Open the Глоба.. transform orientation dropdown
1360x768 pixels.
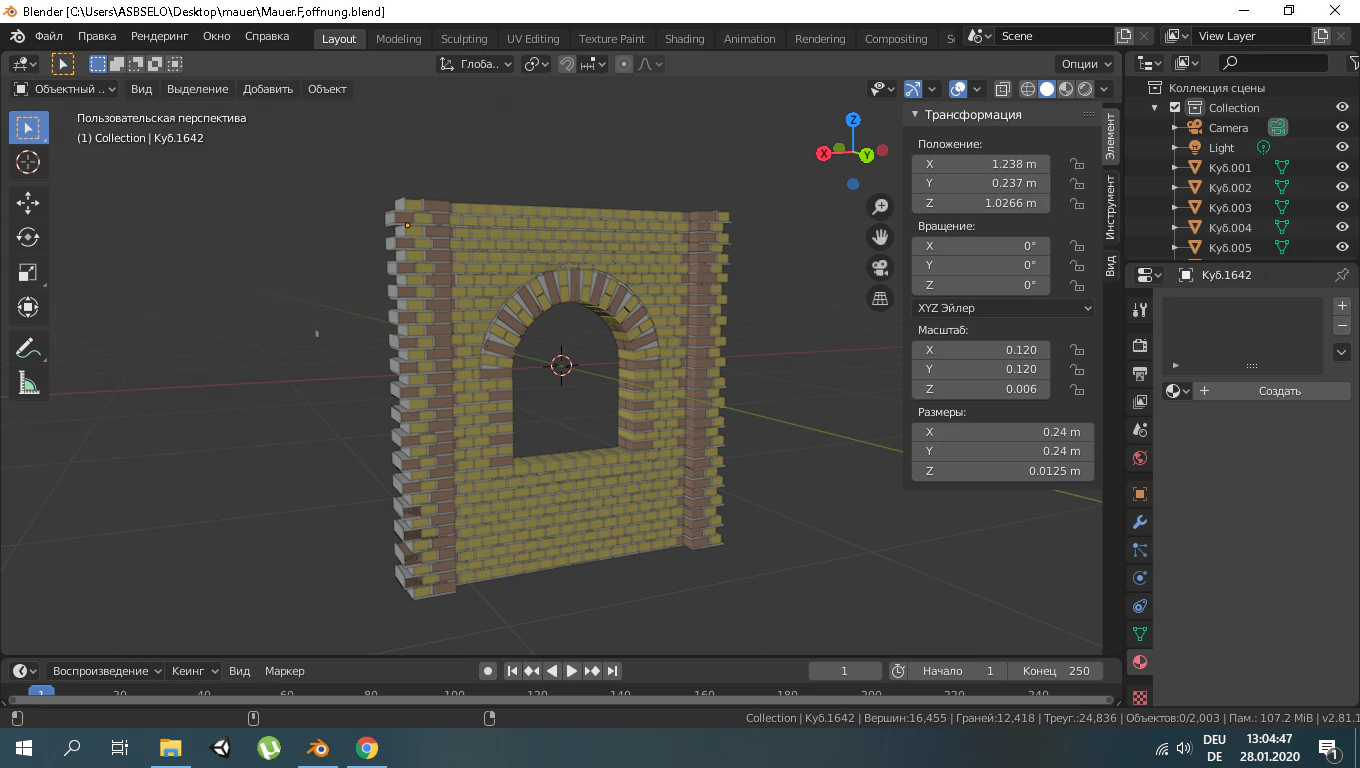click(x=476, y=64)
